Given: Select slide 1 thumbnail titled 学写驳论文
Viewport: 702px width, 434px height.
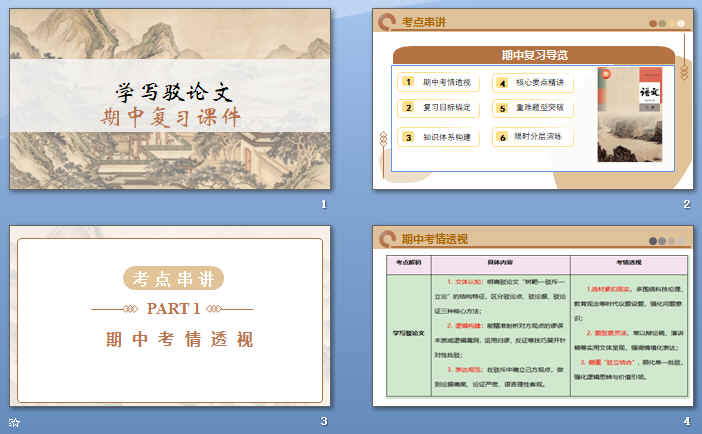Looking at the screenshot, I should pos(170,99).
